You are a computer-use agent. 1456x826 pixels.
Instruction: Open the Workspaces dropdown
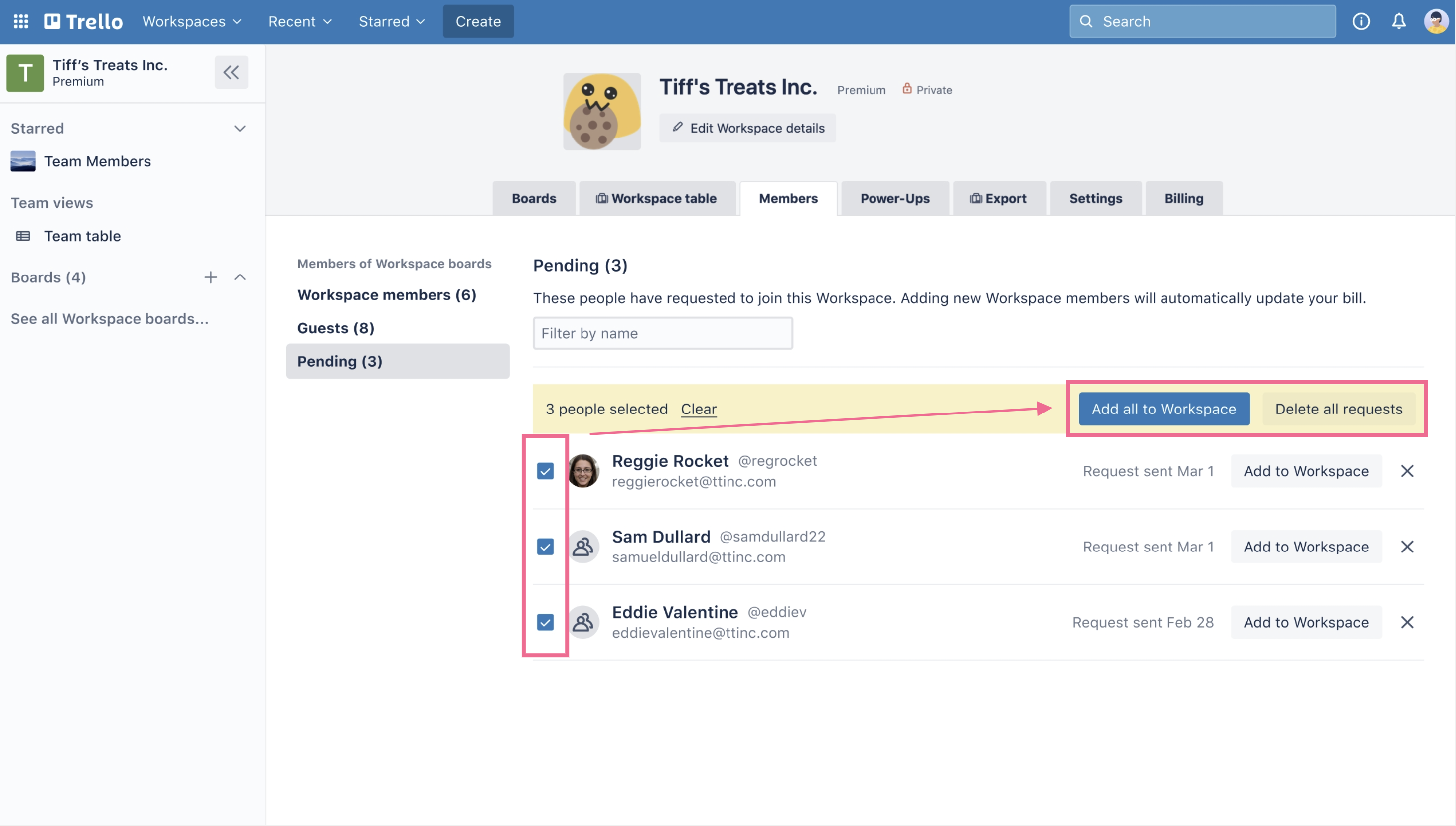(x=192, y=21)
